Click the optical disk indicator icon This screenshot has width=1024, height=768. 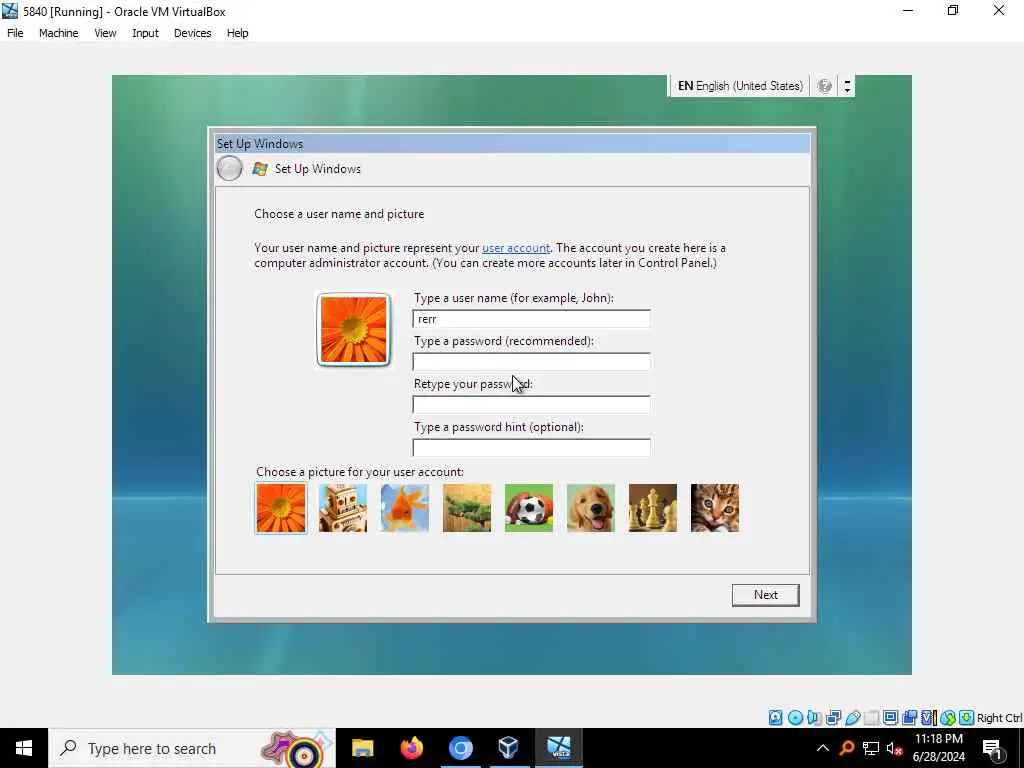coord(795,718)
